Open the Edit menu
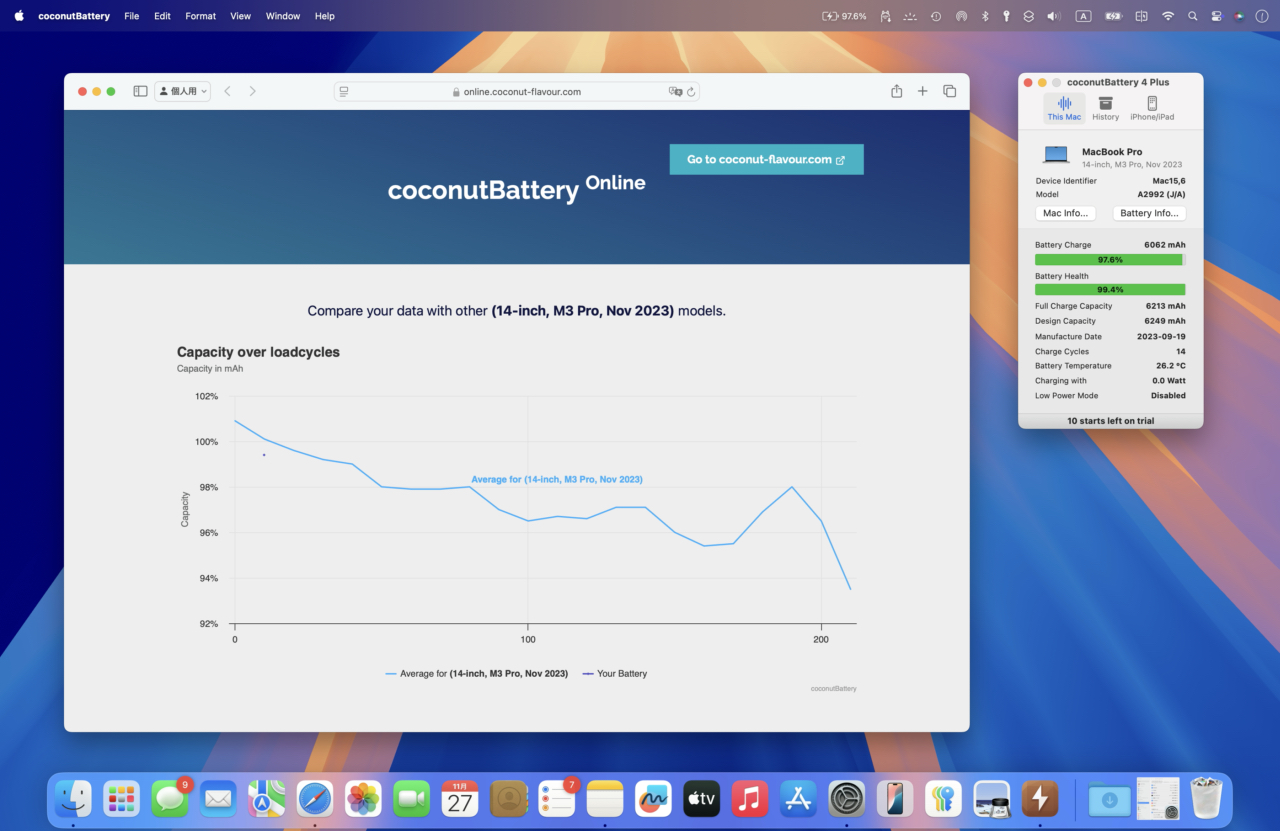Screen dimensions: 1280x831 tap(162, 16)
